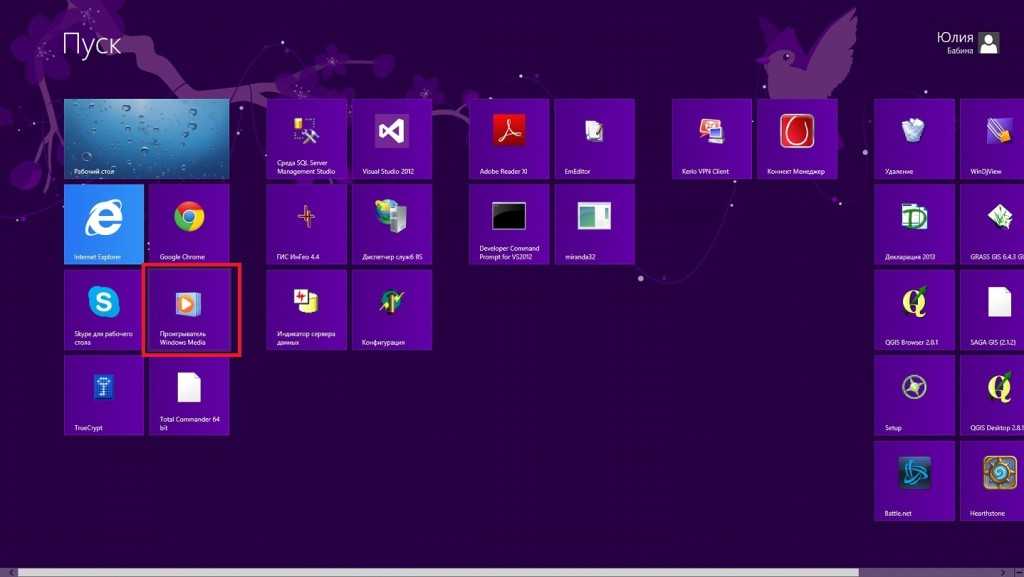
Task: Launch WinDjView tile
Action: (993, 139)
